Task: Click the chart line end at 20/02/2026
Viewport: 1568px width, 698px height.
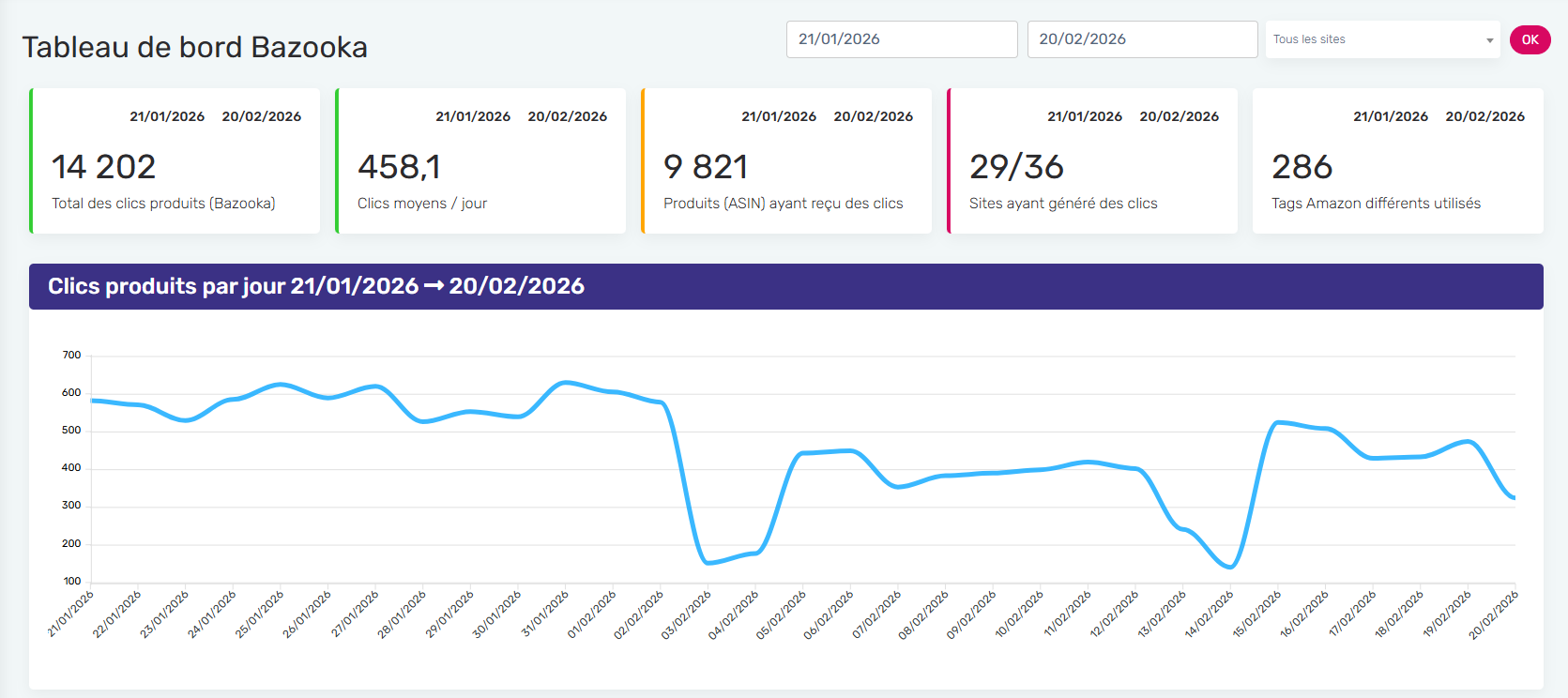Action: pos(1514,498)
